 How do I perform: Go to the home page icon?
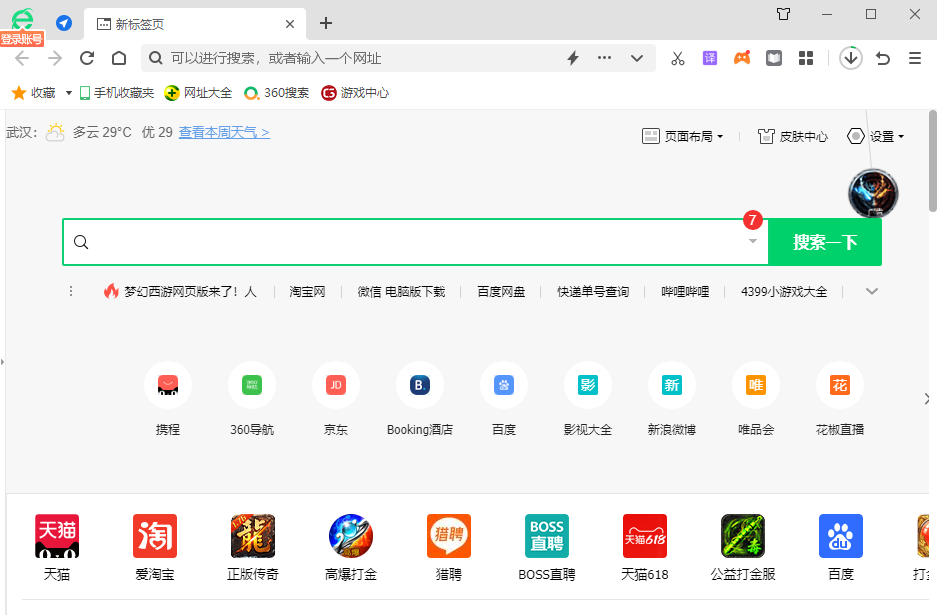click(120, 58)
